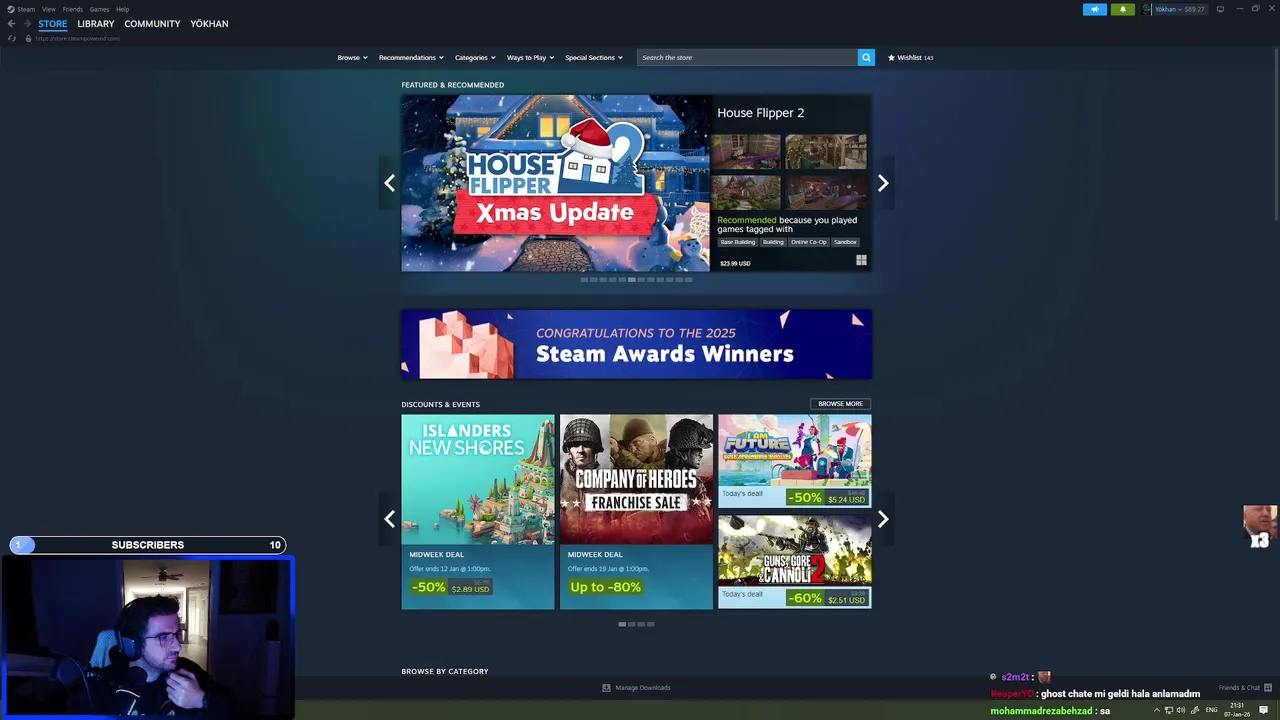1280x720 pixels.
Task: Go to previous Discounts & Events page
Action: point(389,519)
